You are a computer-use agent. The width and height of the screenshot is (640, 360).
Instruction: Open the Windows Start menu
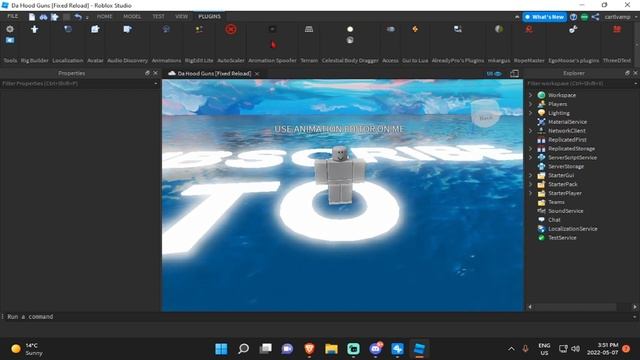(221, 349)
